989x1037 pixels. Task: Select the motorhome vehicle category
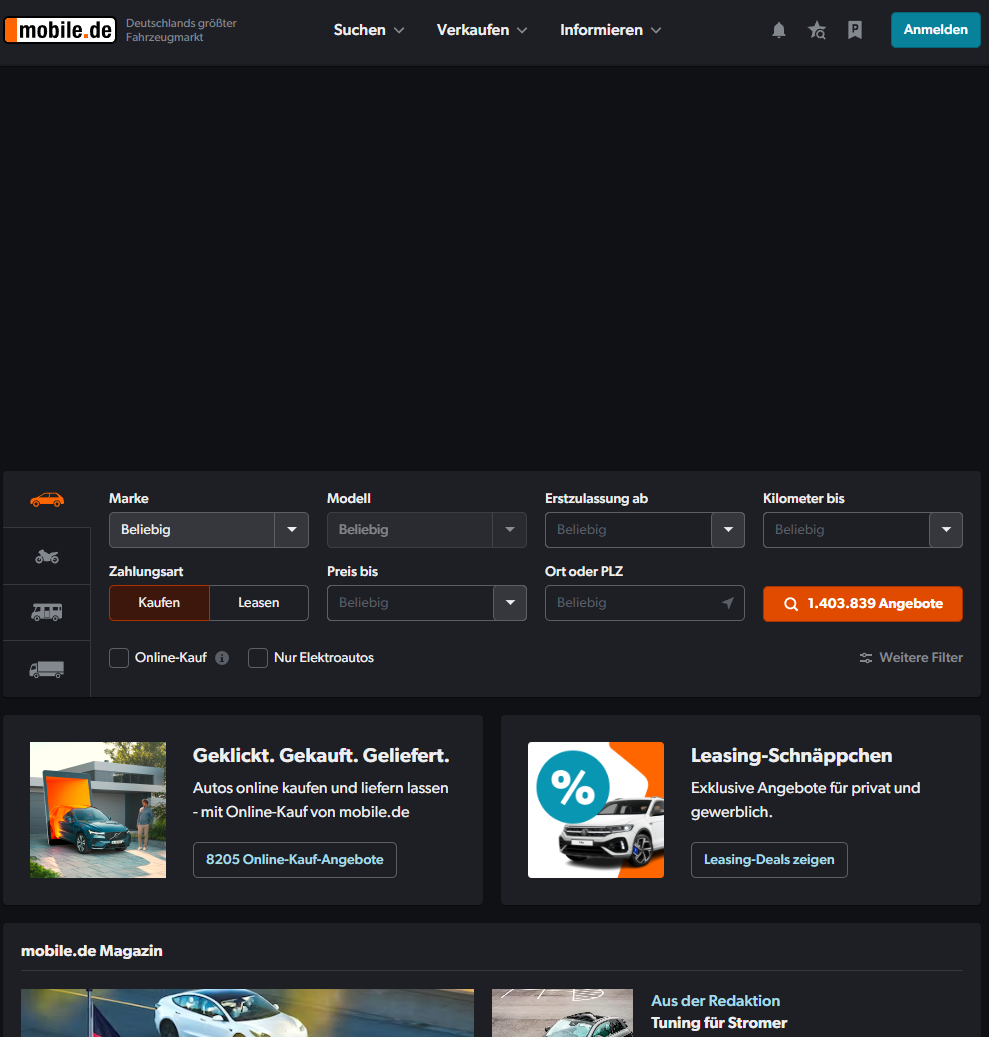(47, 612)
